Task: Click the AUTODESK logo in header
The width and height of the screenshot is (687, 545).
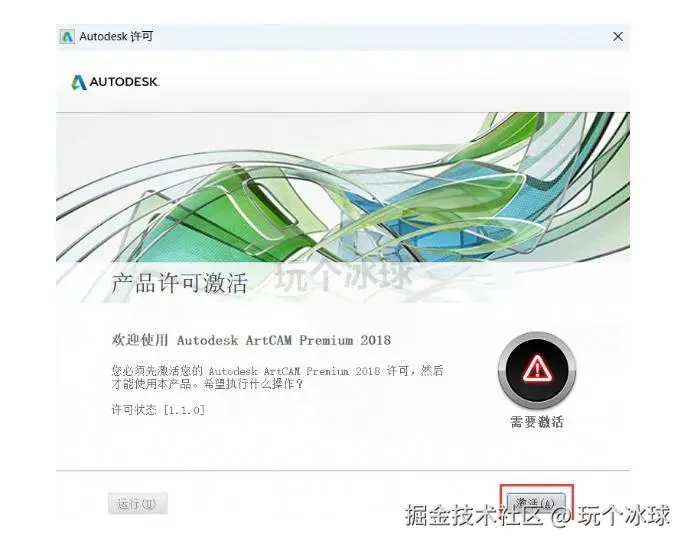Action: [115, 82]
